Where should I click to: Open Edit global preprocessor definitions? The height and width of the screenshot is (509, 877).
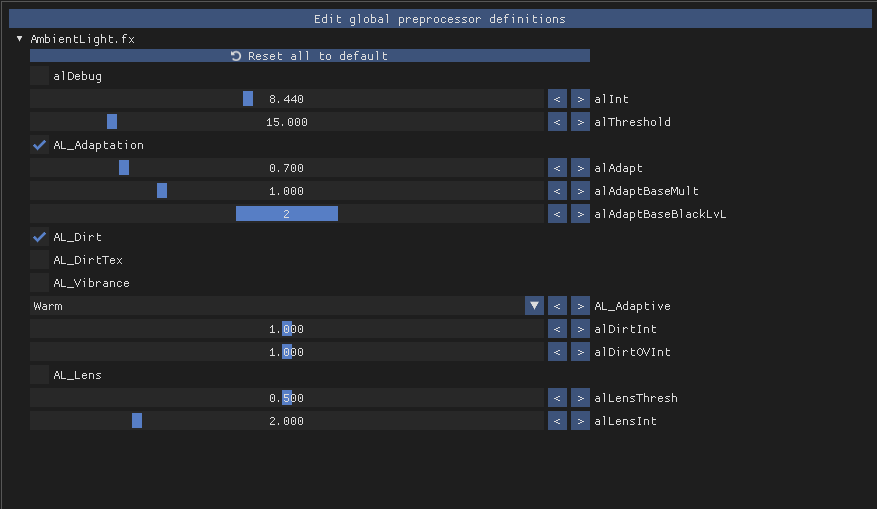(x=439, y=19)
